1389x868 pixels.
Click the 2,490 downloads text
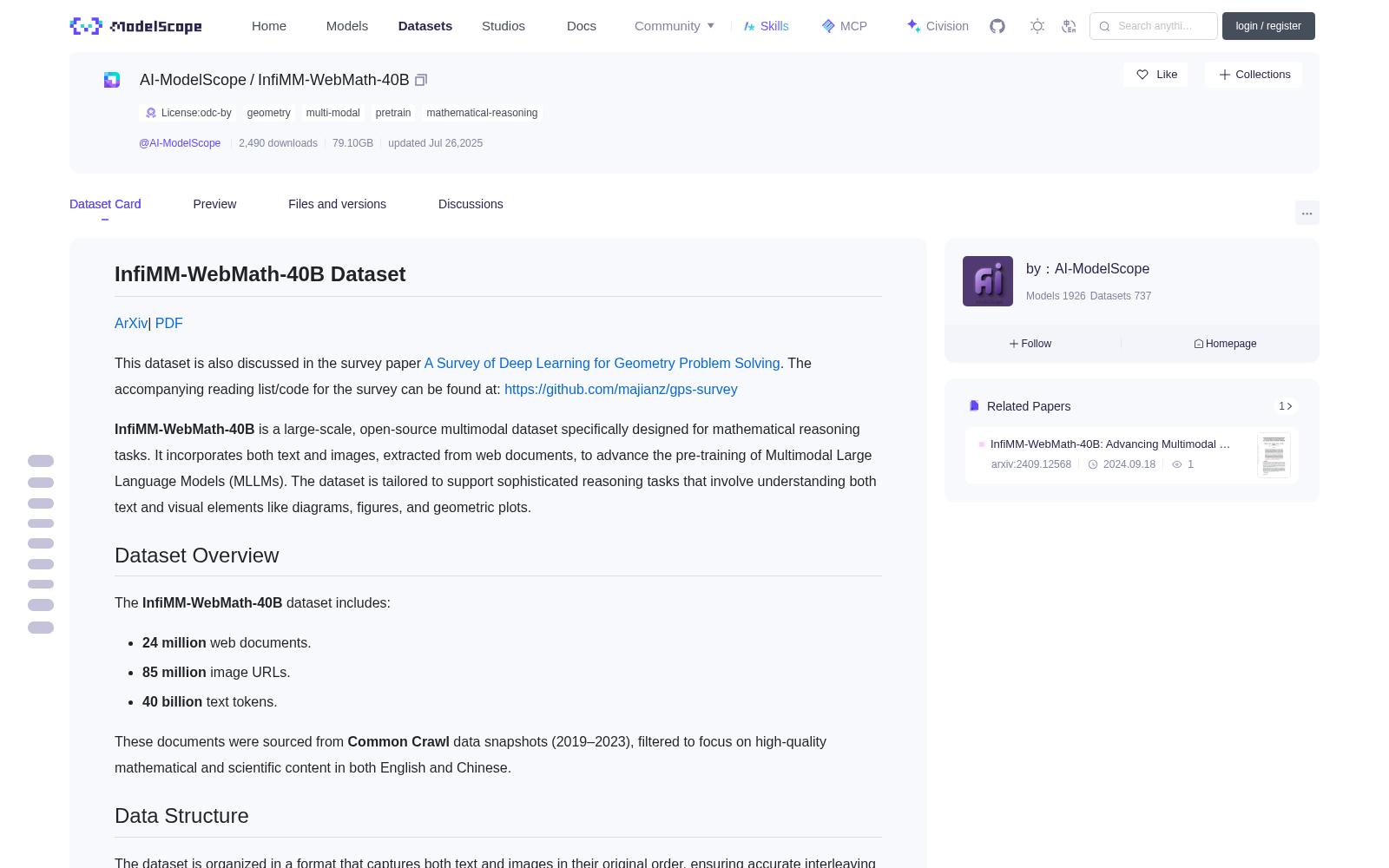[278, 143]
